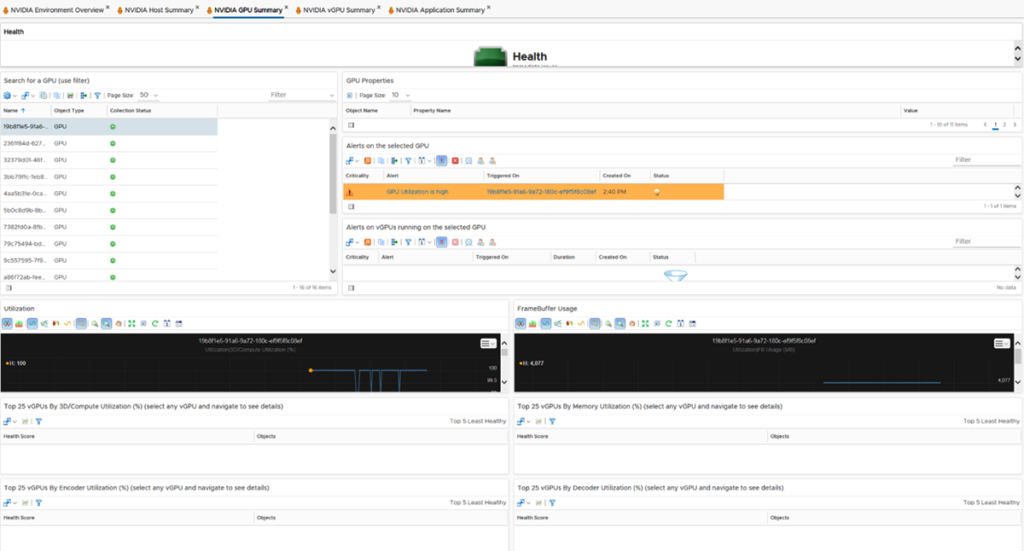
Task: Toggle the highlighted zoom icon in Utilization toolbar
Action: click(106, 324)
